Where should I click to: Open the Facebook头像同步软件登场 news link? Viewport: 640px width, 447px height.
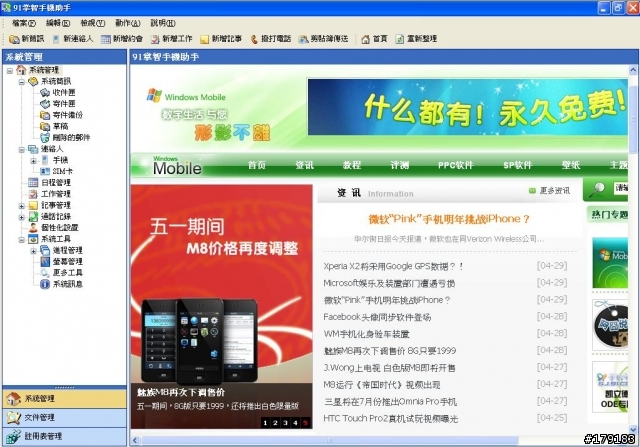(x=377, y=317)
